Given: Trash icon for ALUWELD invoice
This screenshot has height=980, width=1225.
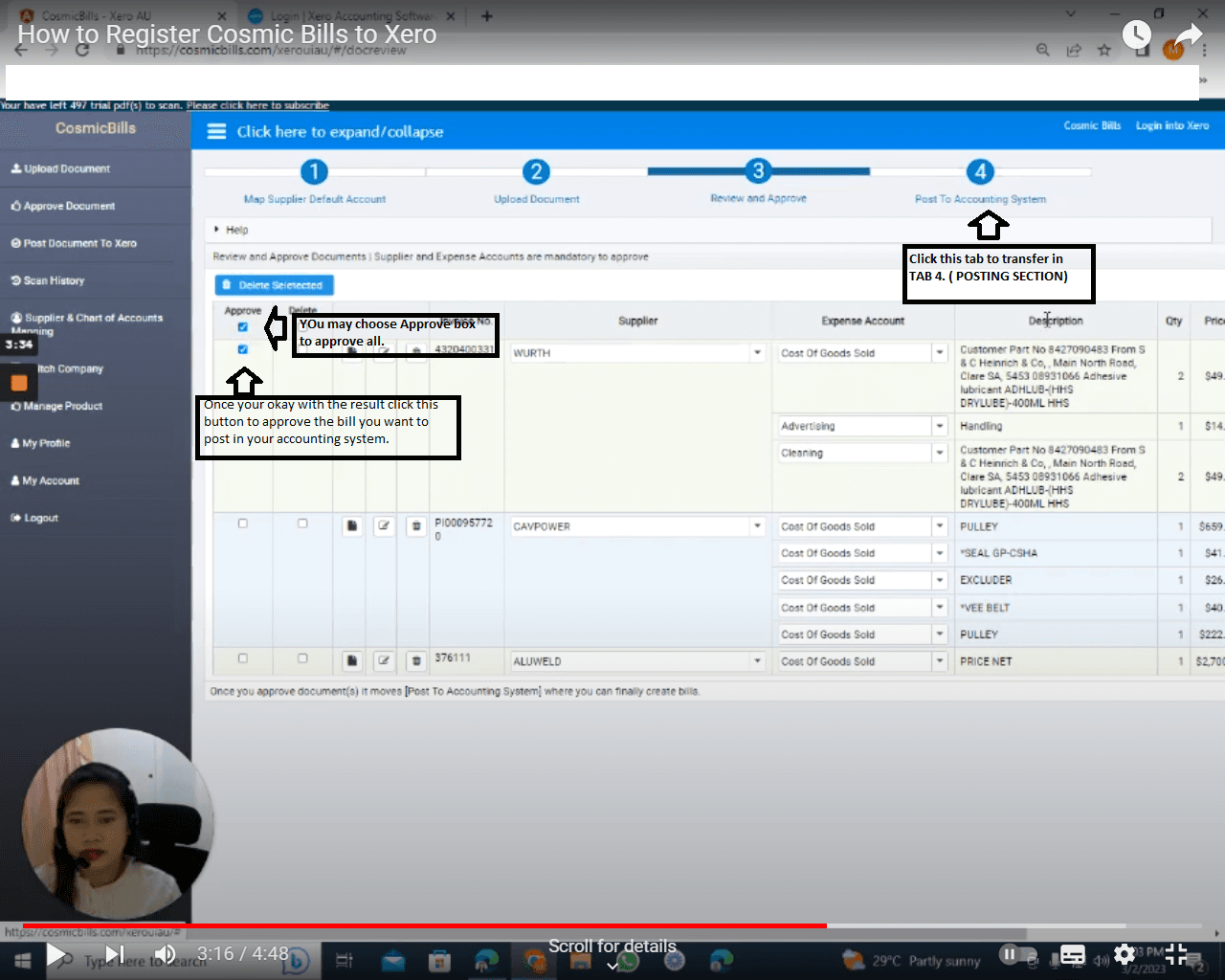Looking at the screenshot, I should tap(415, 660).
